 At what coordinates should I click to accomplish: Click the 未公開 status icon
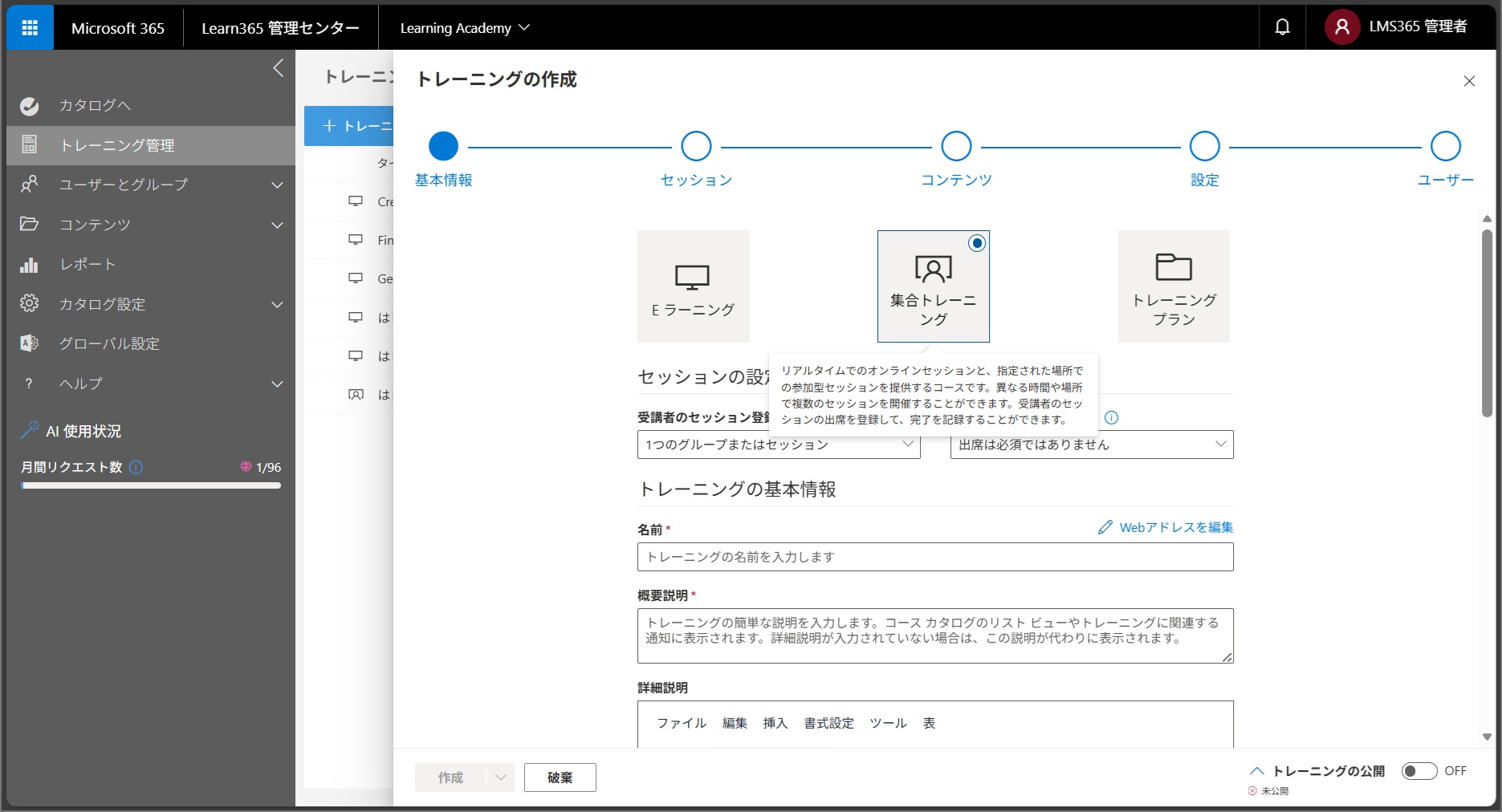point(1252,791)
